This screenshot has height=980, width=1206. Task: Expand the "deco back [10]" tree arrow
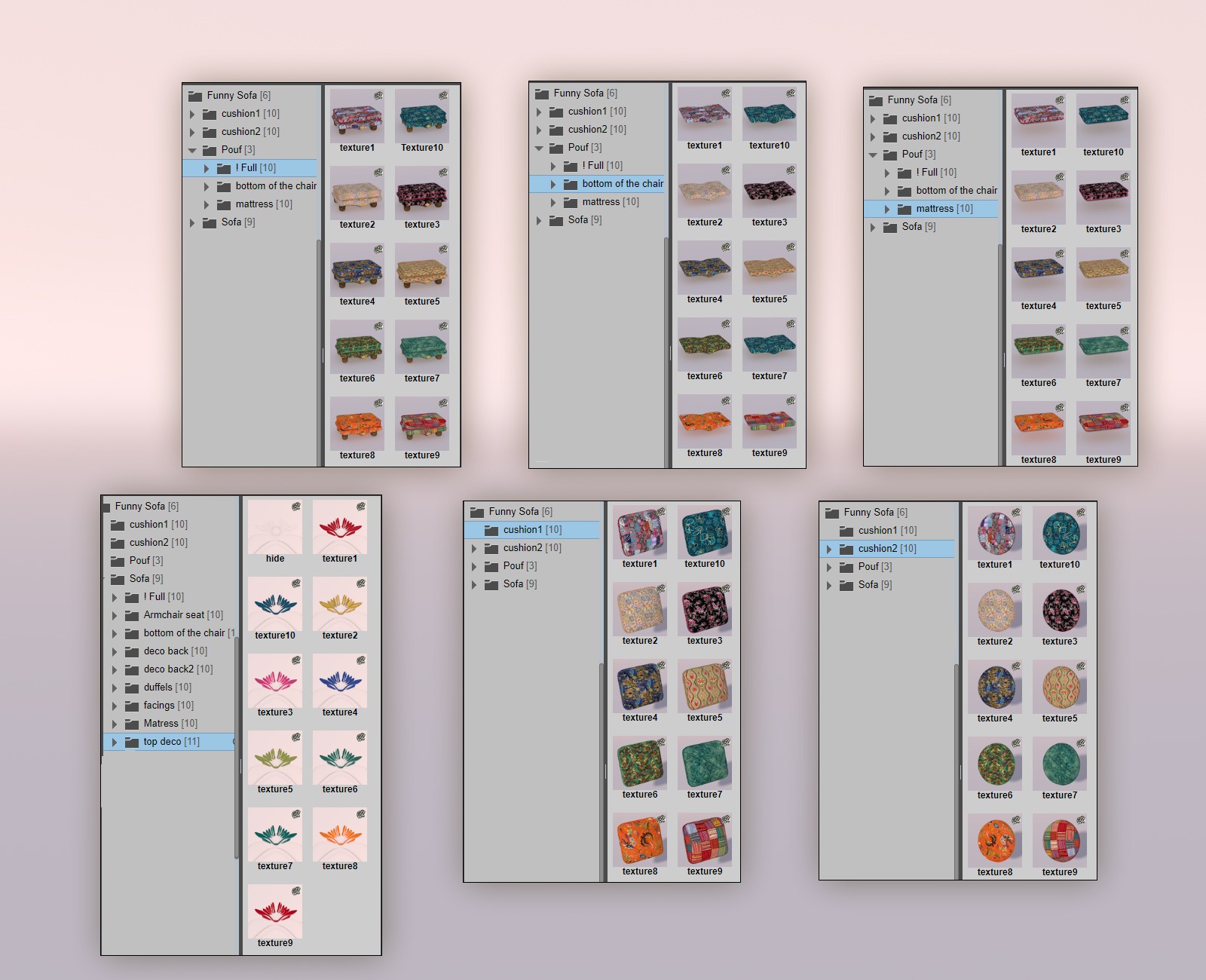pyautogui.click(x=115, y=651)
